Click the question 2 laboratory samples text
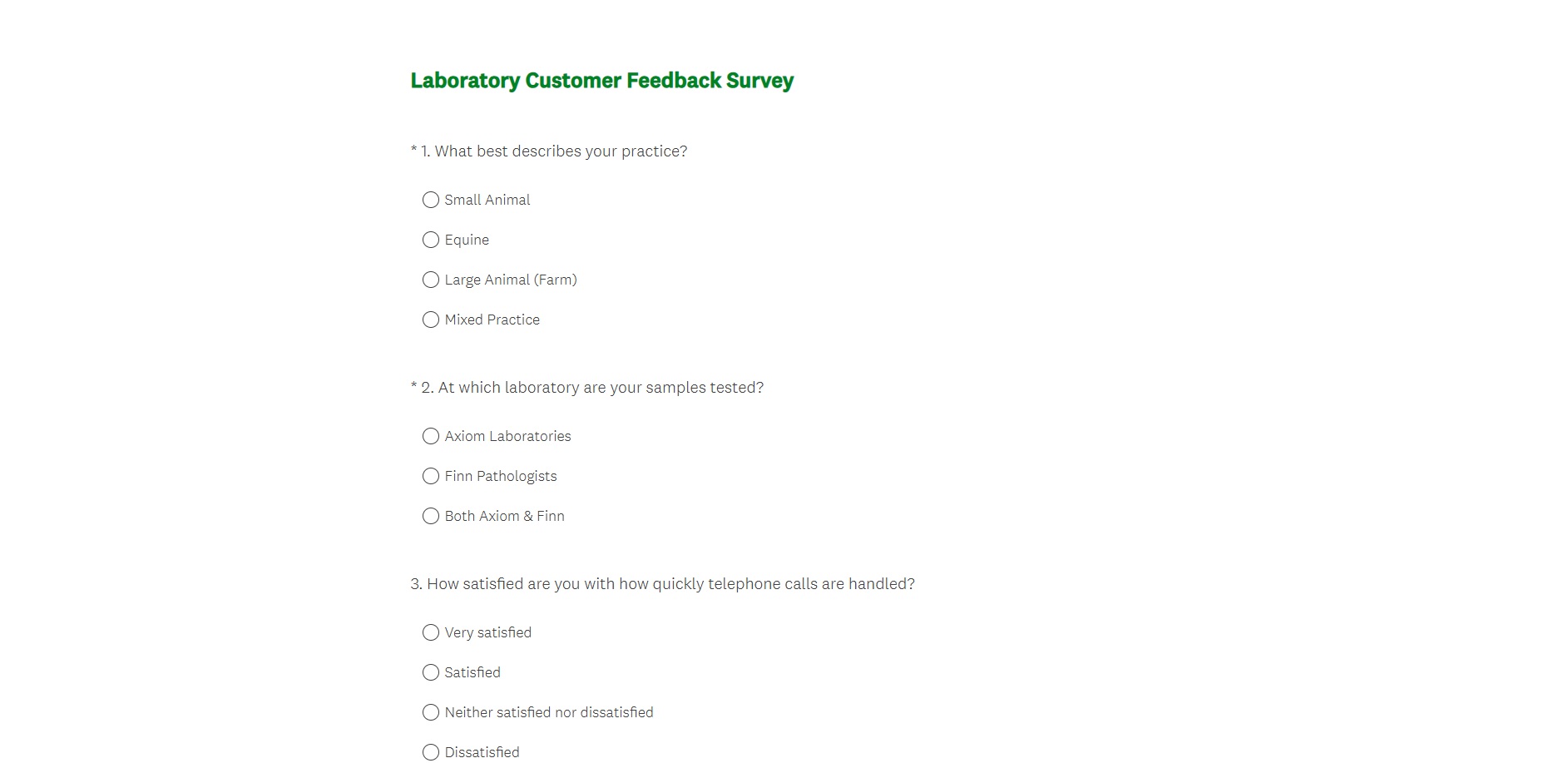 591,388
